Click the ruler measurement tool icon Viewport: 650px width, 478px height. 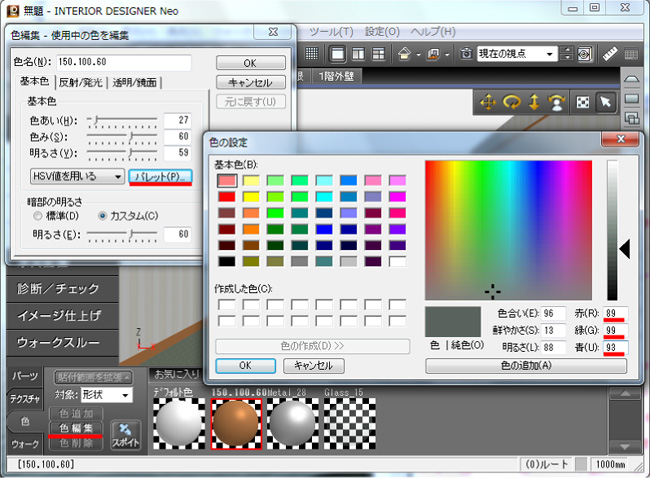(x=611, y=54)
